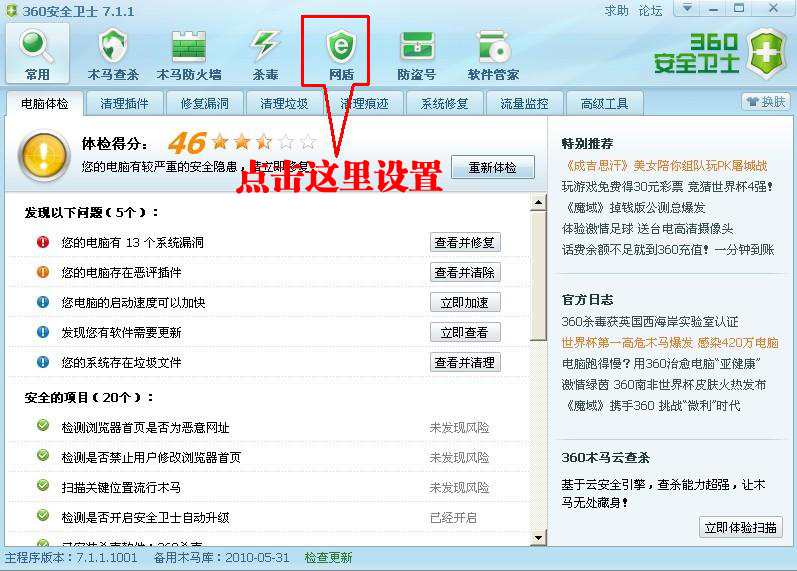This screenshot has height=571, width=797.
Task: Click 已经开启 status text
Action: point(453,518)
